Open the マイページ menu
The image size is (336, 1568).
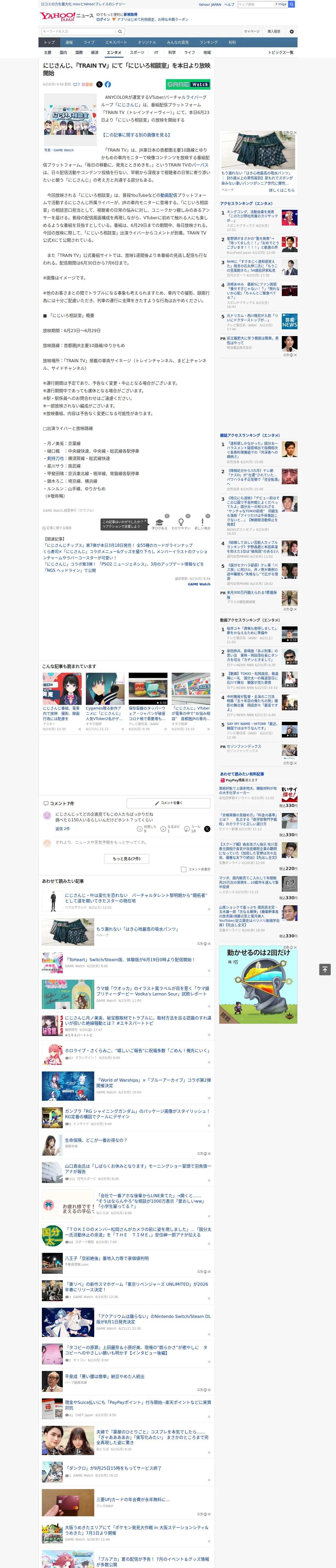[x=252, y=32]
